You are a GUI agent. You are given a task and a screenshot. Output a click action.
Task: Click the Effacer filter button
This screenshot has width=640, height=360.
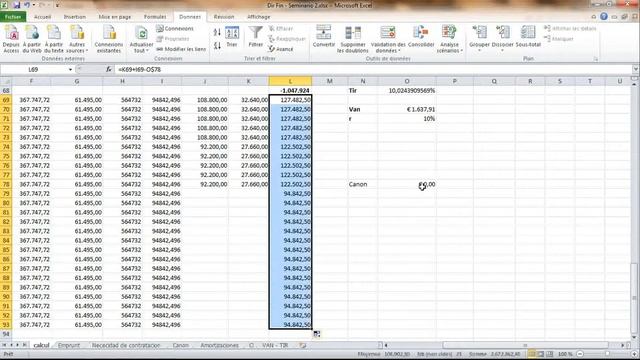coord(281,29)
